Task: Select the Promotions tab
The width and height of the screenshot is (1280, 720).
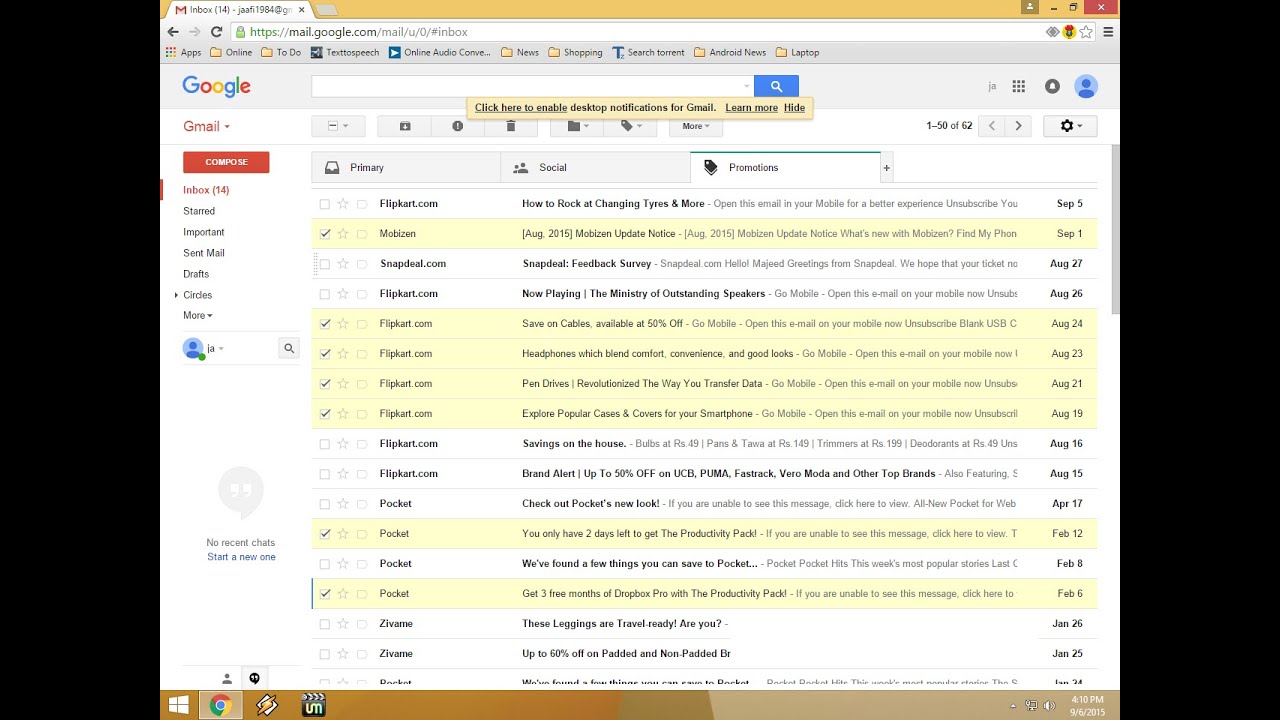Action: coord(785,168)
